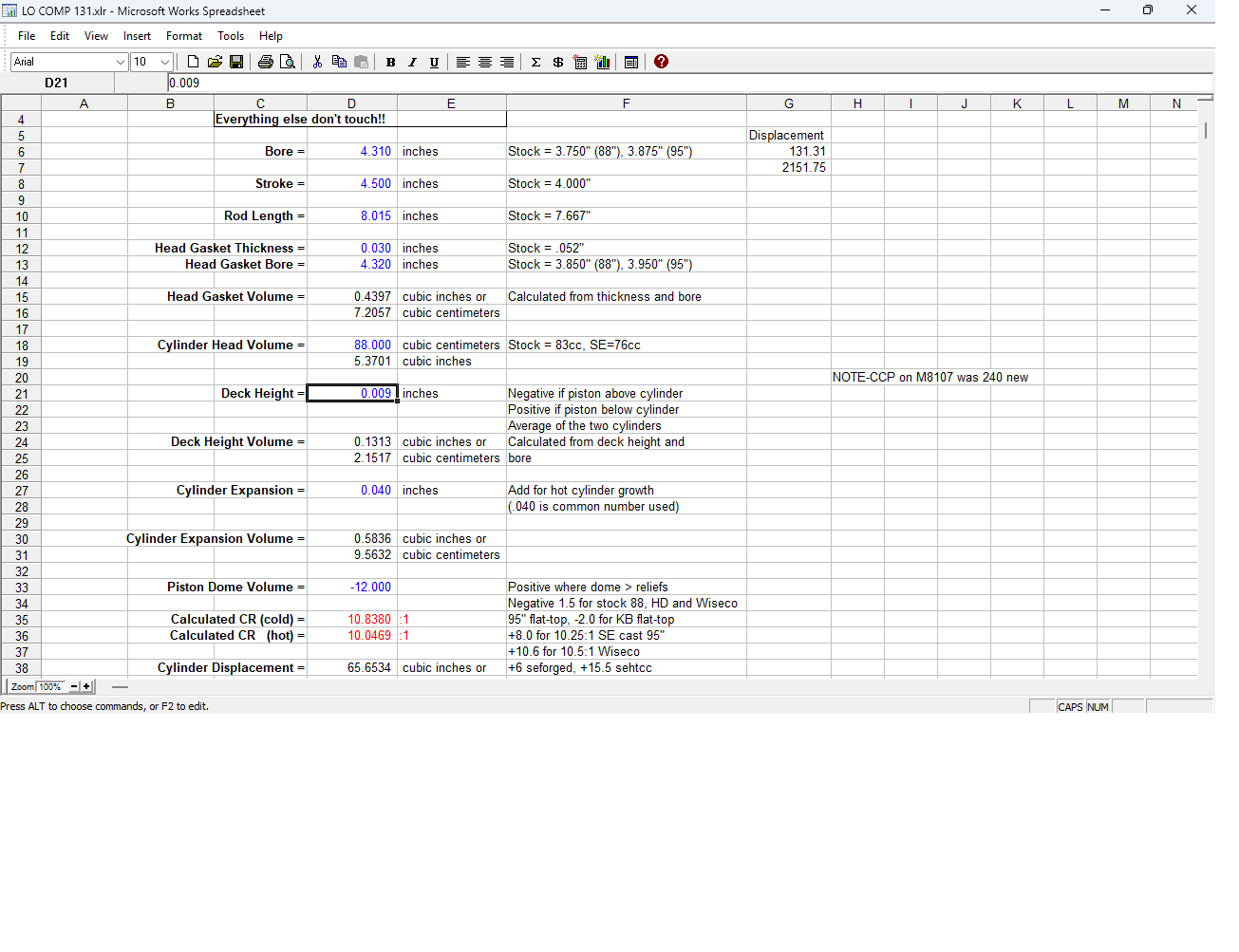Viewport: 1239px width, 952px height.
Task: Toggle Bold formatting
Action: pyautogui.click(x=390, y=62)
